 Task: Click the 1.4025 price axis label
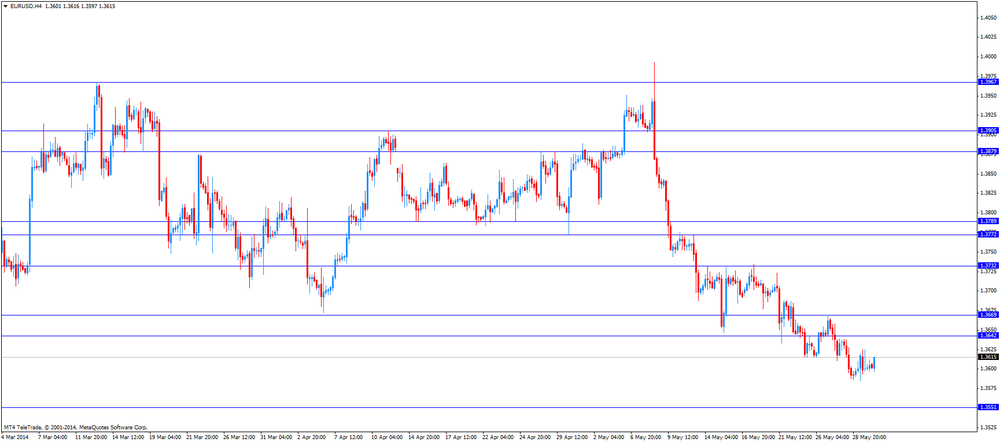tap(989, 37)
